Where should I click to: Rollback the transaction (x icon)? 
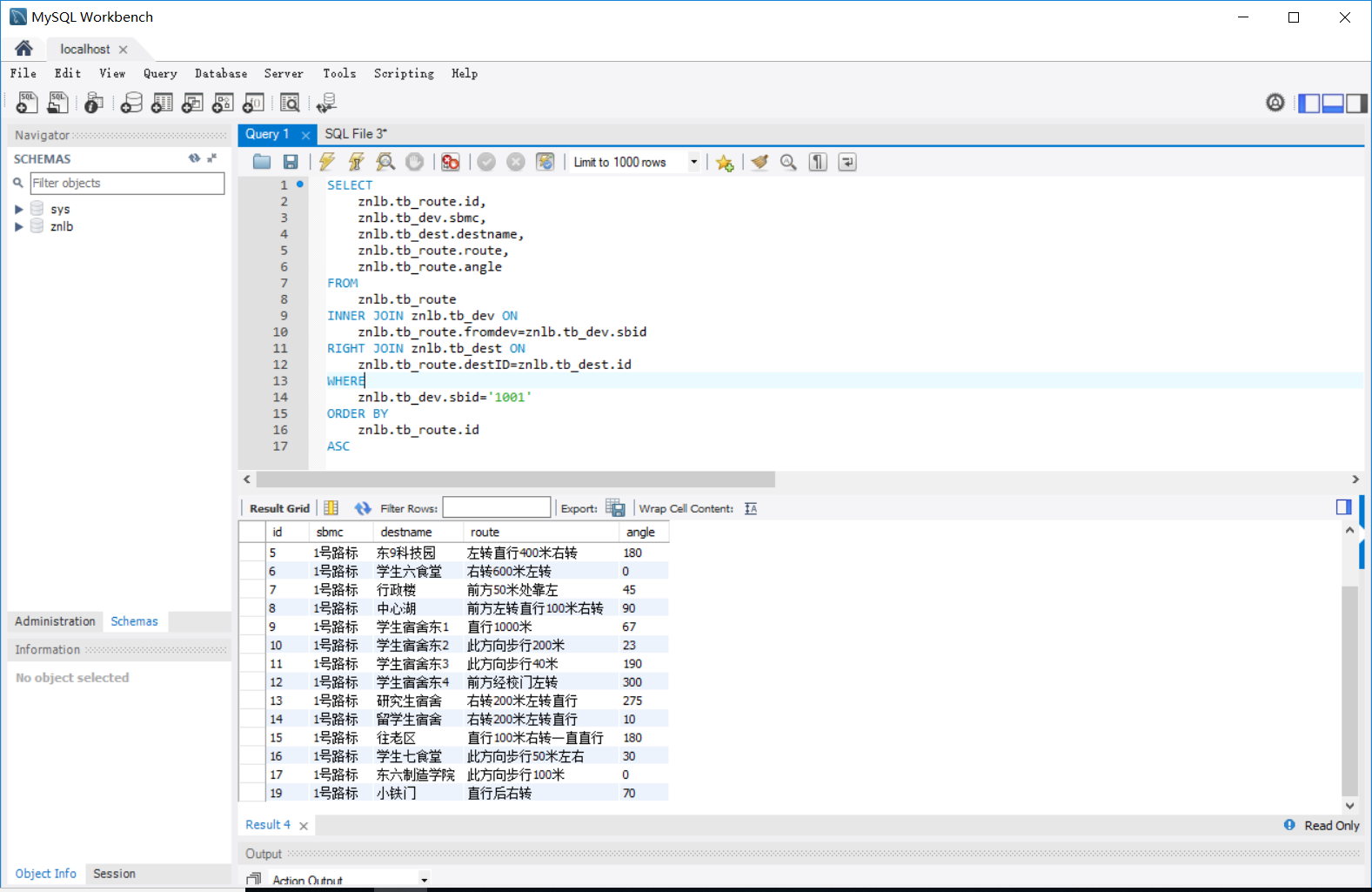[x=516, y=162]
